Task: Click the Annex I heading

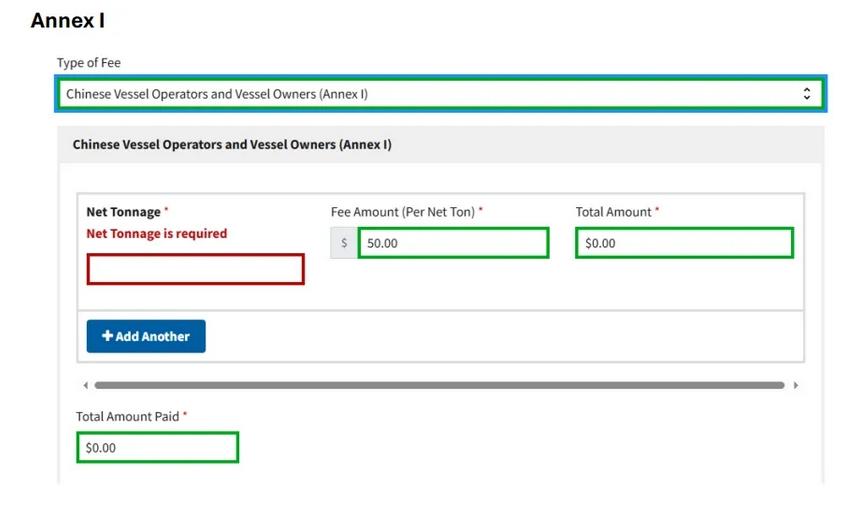Action: coord(67,20)
